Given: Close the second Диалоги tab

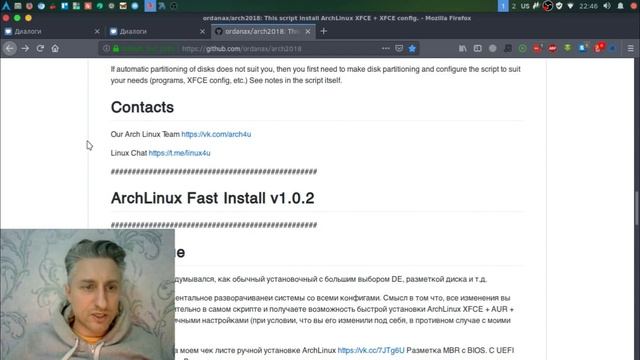Looking at the screenshot, I should [202, 31].
